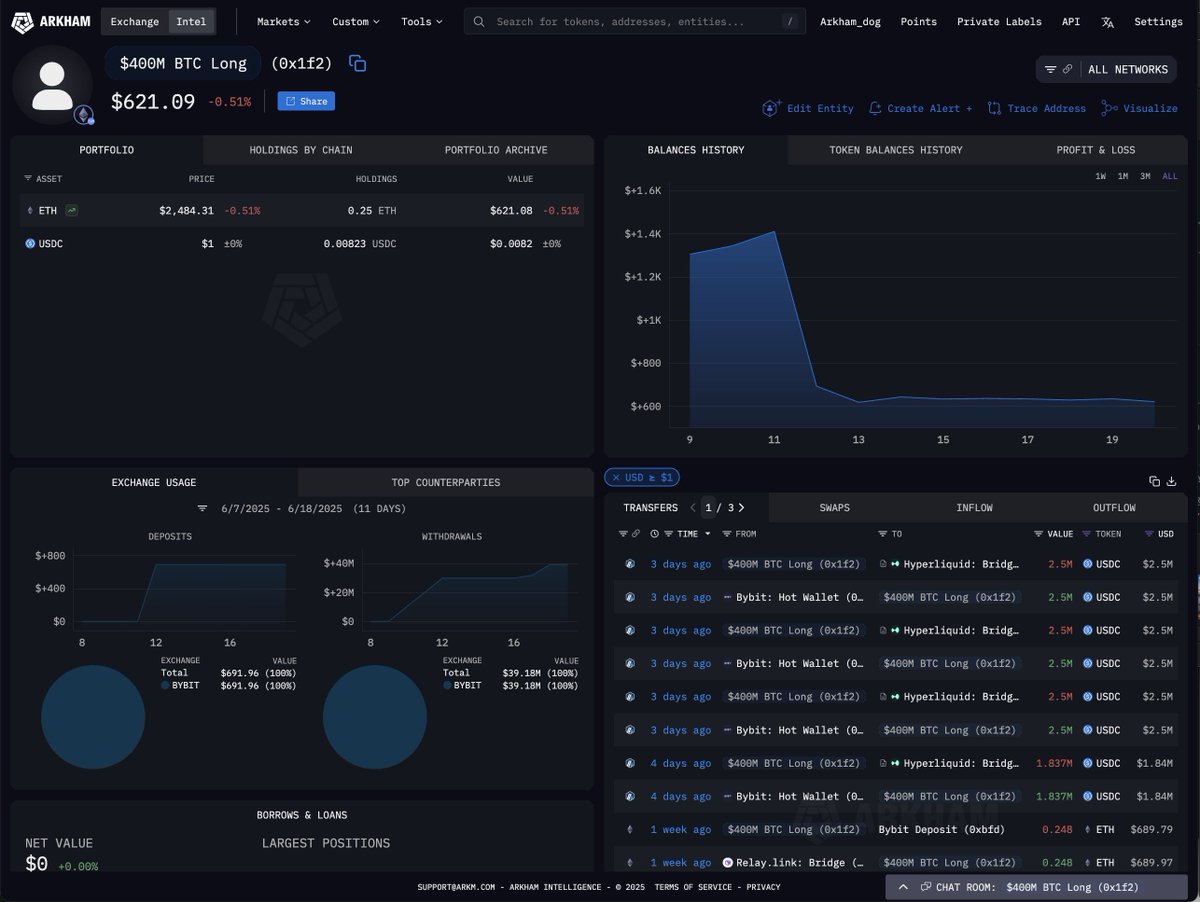Open the Tools dropdown menu
The height and width of the screenshot is (902, 1200).
[x=421, y=22]
